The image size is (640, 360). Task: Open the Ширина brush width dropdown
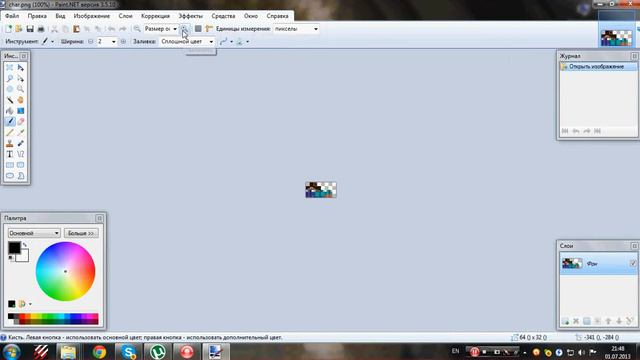point(113,42)
